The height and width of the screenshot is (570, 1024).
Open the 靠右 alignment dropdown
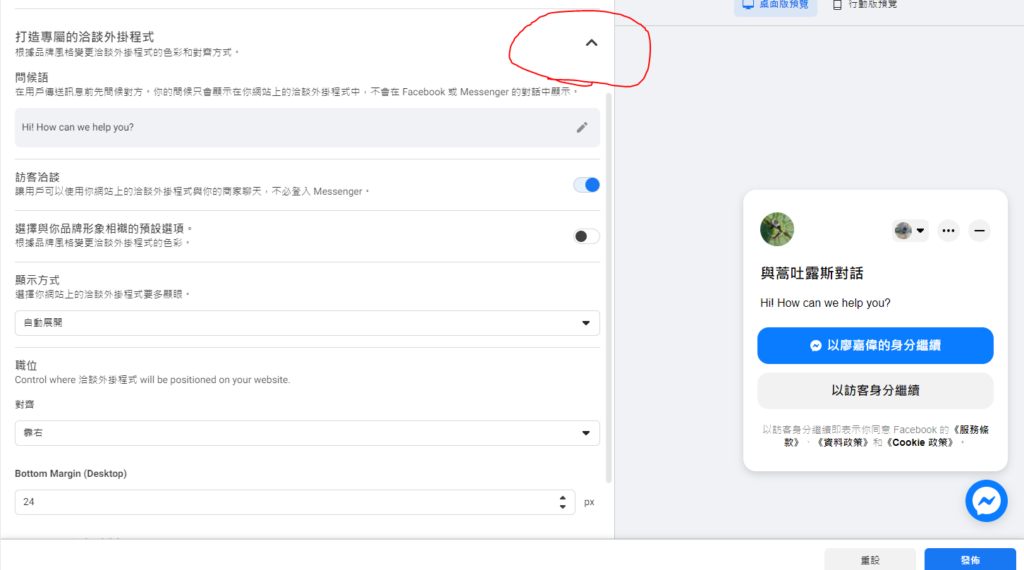click(x=307, y=433)
